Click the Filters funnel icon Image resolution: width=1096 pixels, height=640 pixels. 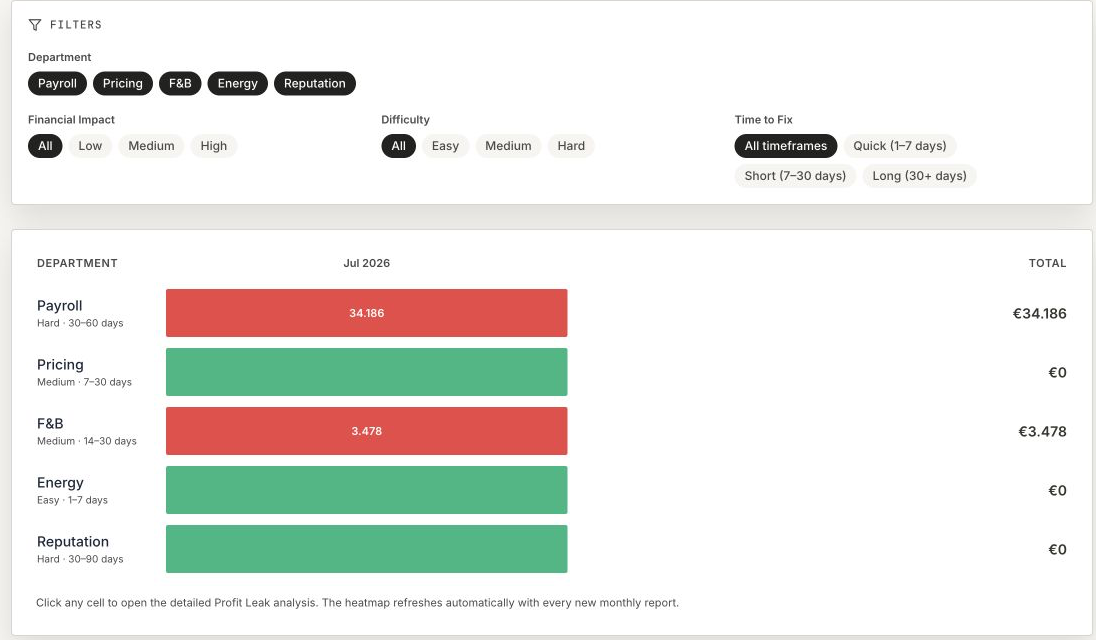click(x=34, y=24)
